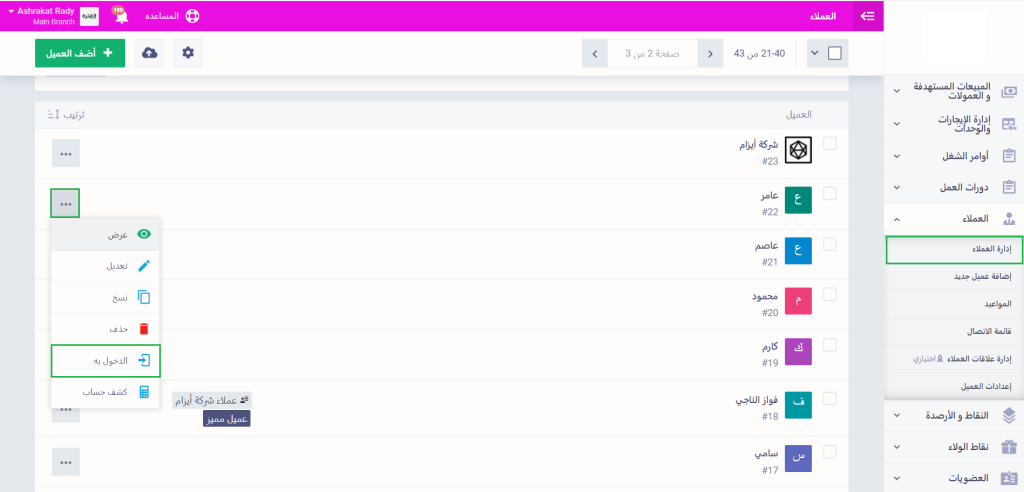Click the three-dots menu for سامي
Image resolution: width=1024 pixels, height=492 pixels.
pos(65,461)
